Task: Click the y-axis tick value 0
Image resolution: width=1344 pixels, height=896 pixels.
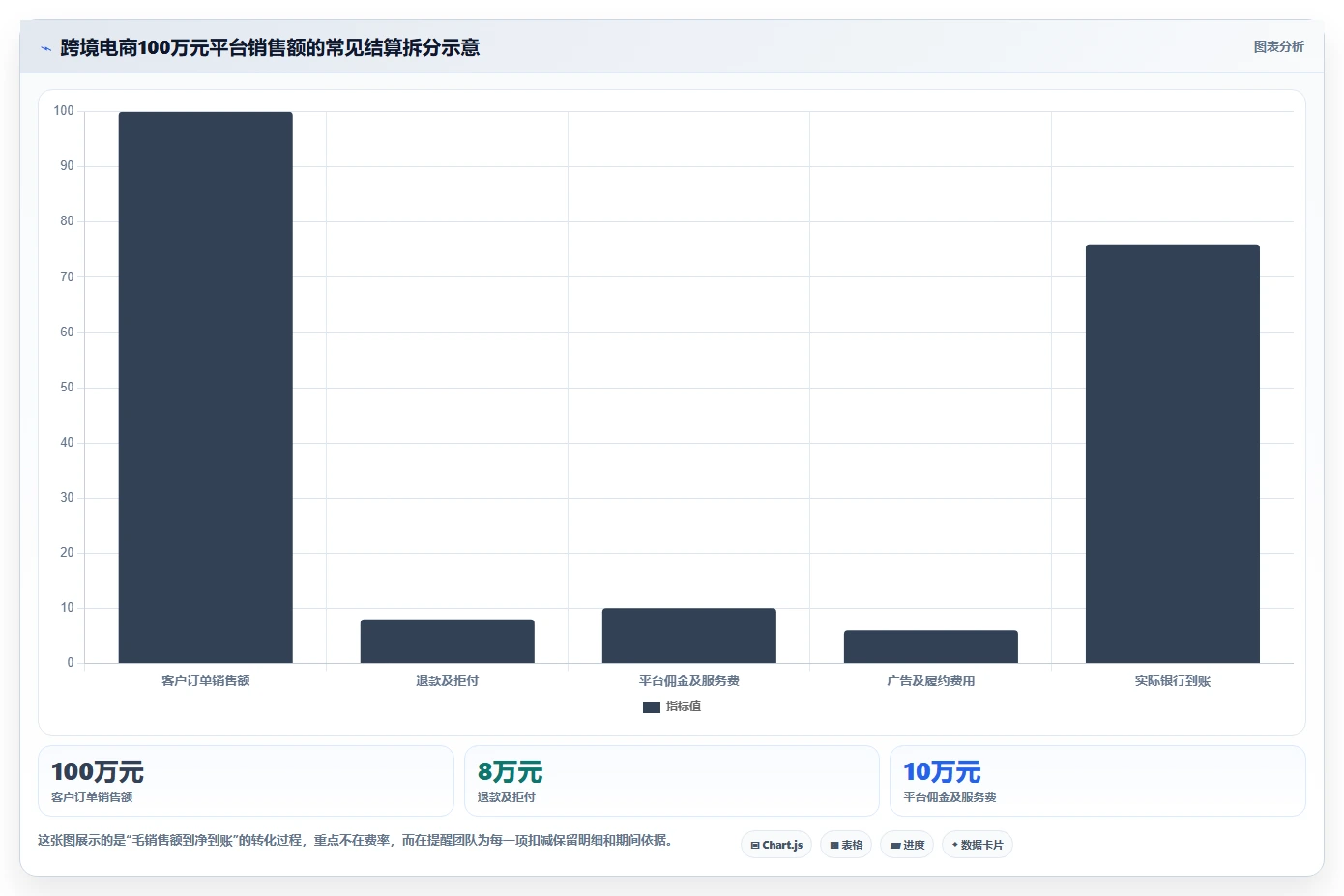Action: tap(71, 663)
